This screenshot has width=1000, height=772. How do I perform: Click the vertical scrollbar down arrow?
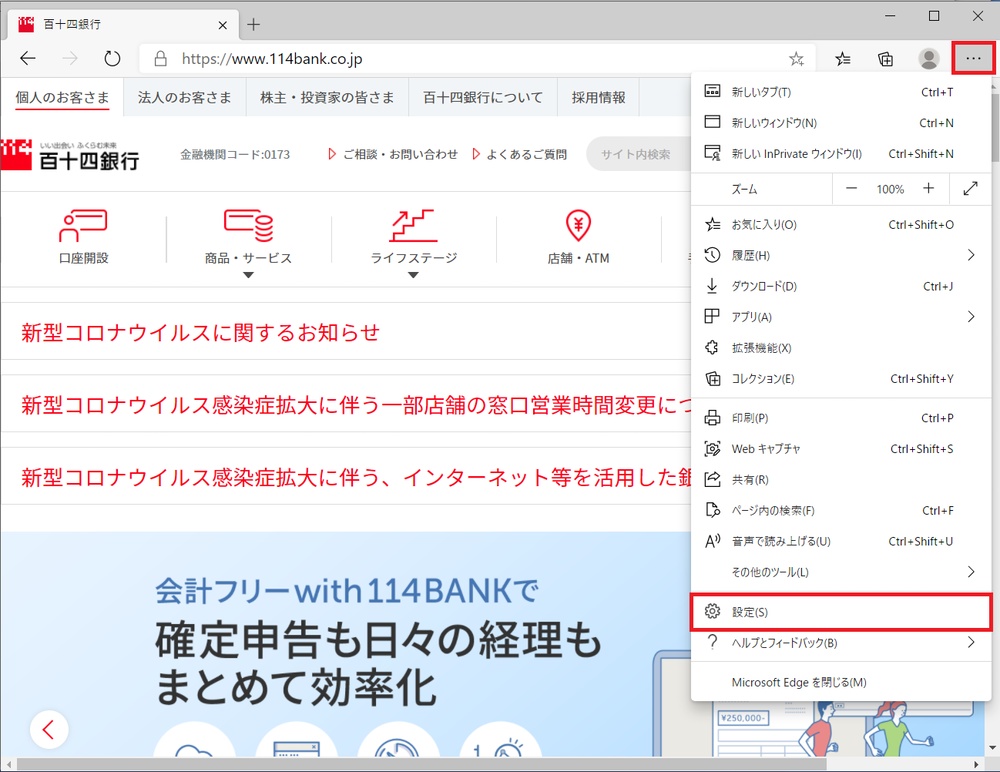pos(993,748)
